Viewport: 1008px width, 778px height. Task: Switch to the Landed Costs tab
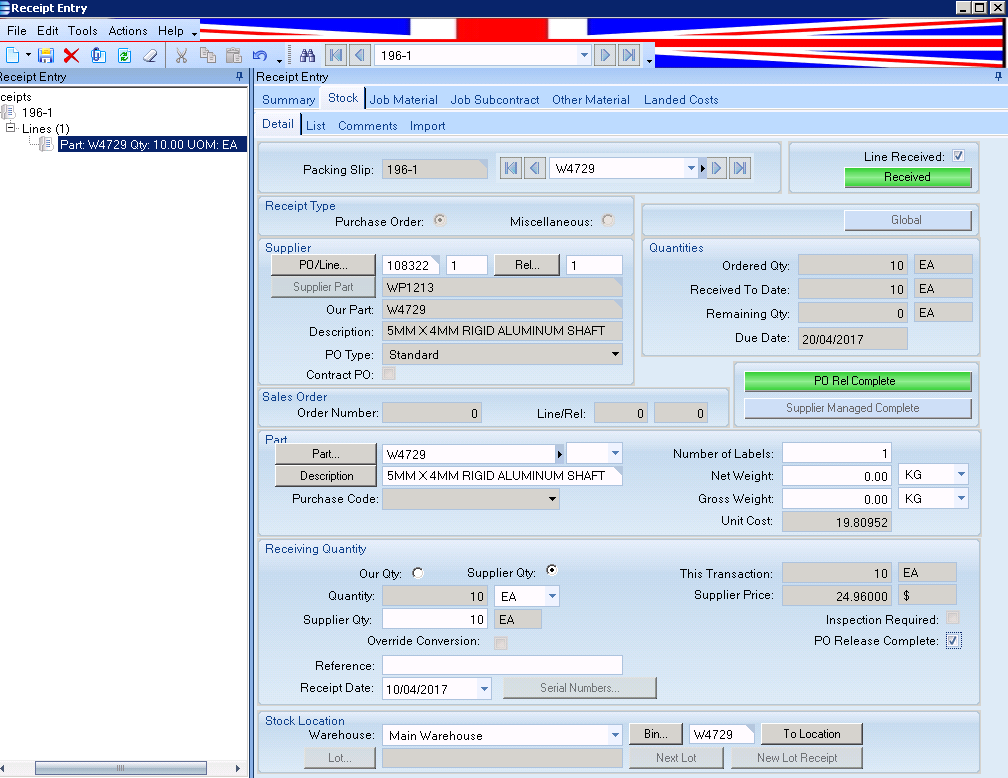[x=681, y=100]
